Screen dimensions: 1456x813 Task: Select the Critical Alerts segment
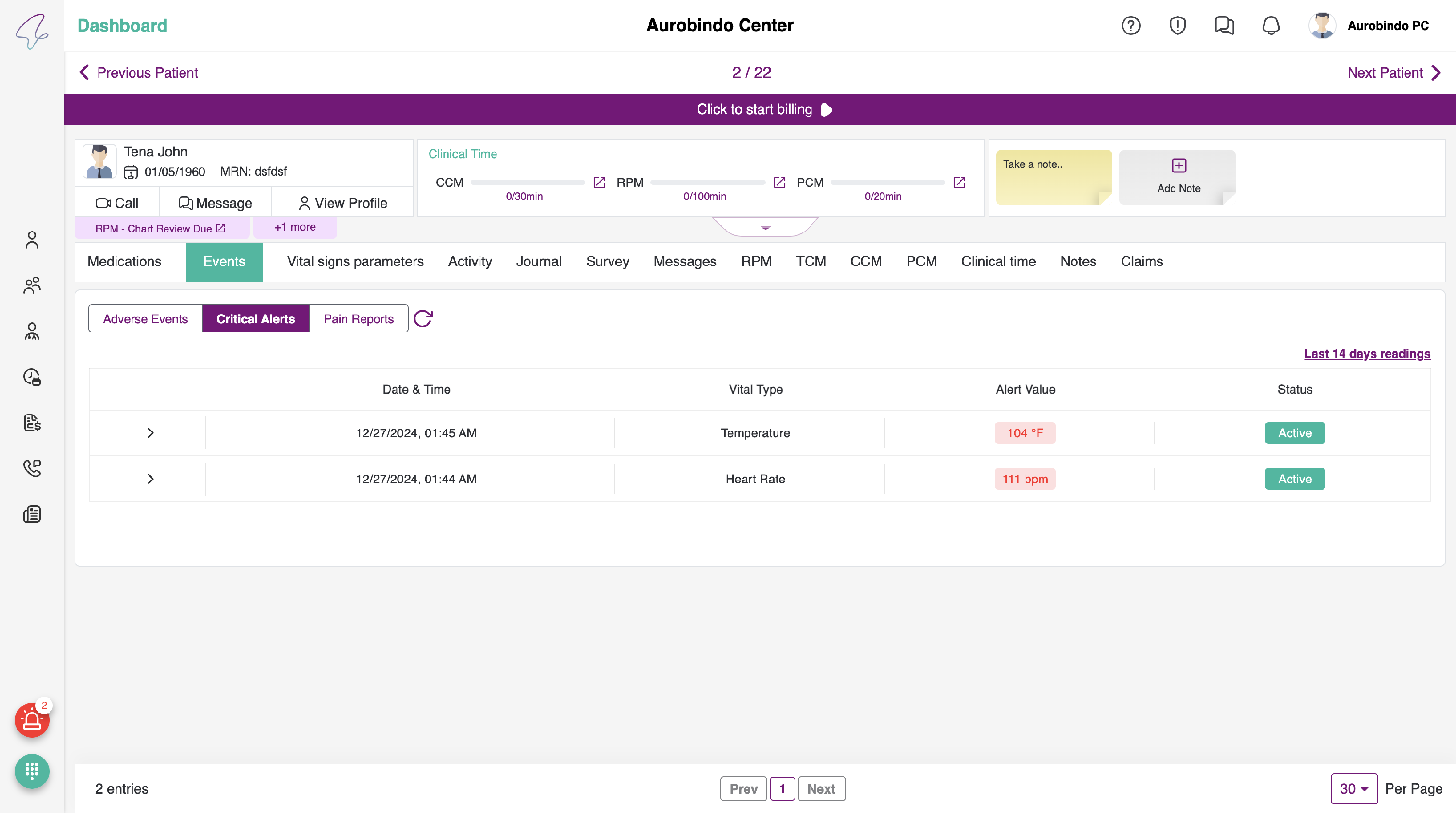pos(255,319)
